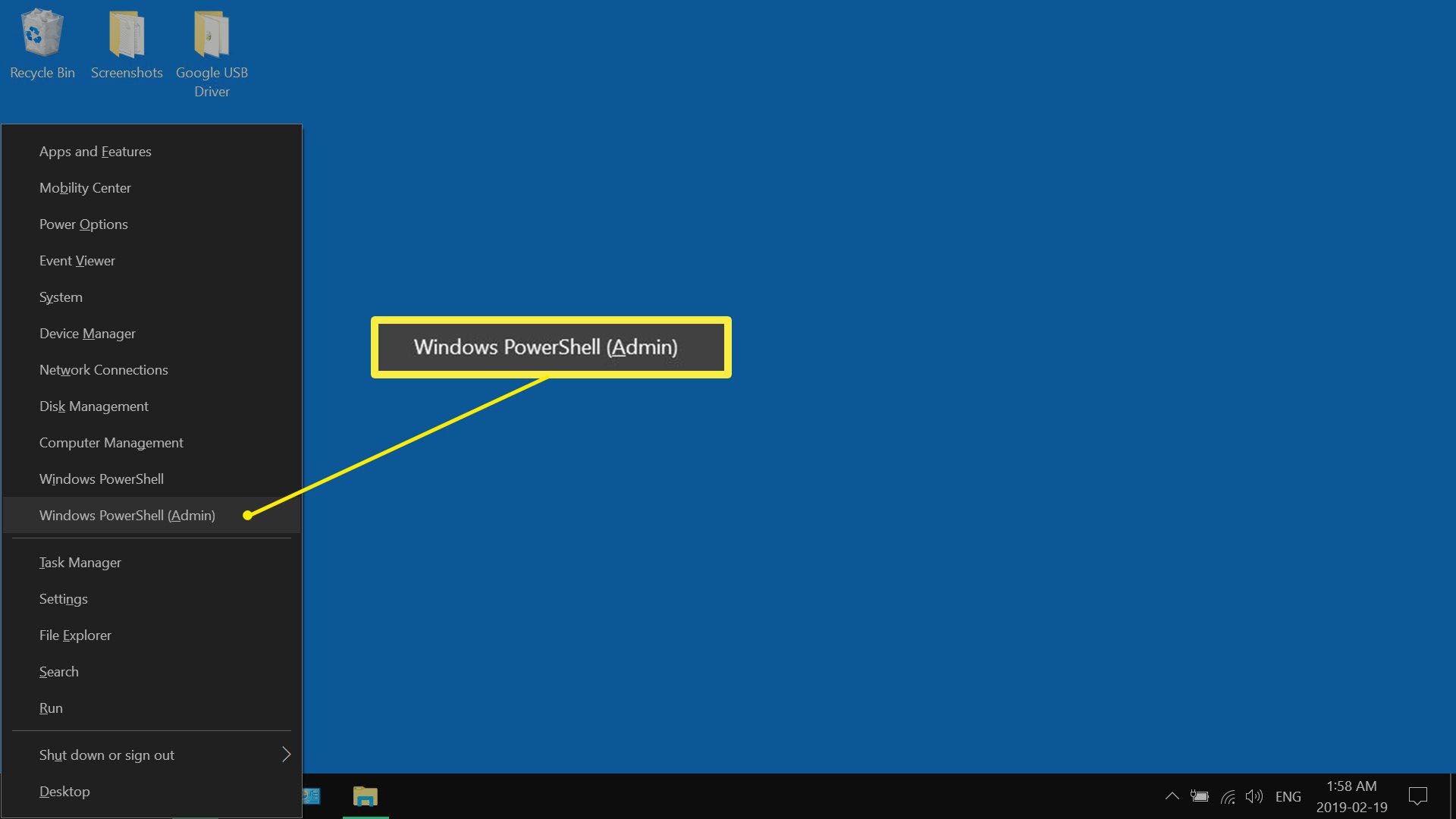The height and width of the screenshot is (819, 1456).
Task: Select Task Manager from menu
Action: point(80,562)
